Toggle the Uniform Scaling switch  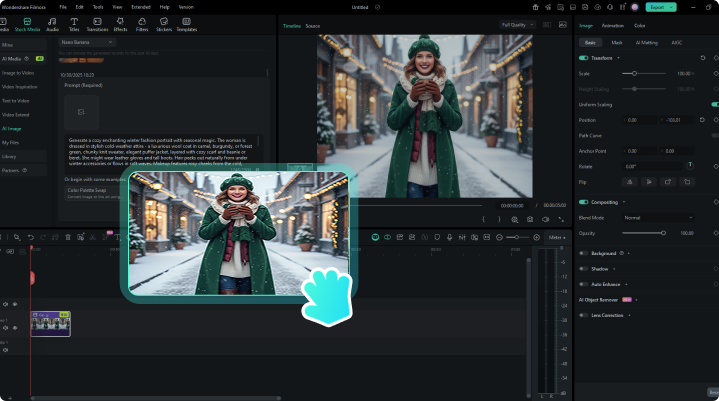(714, 104)
